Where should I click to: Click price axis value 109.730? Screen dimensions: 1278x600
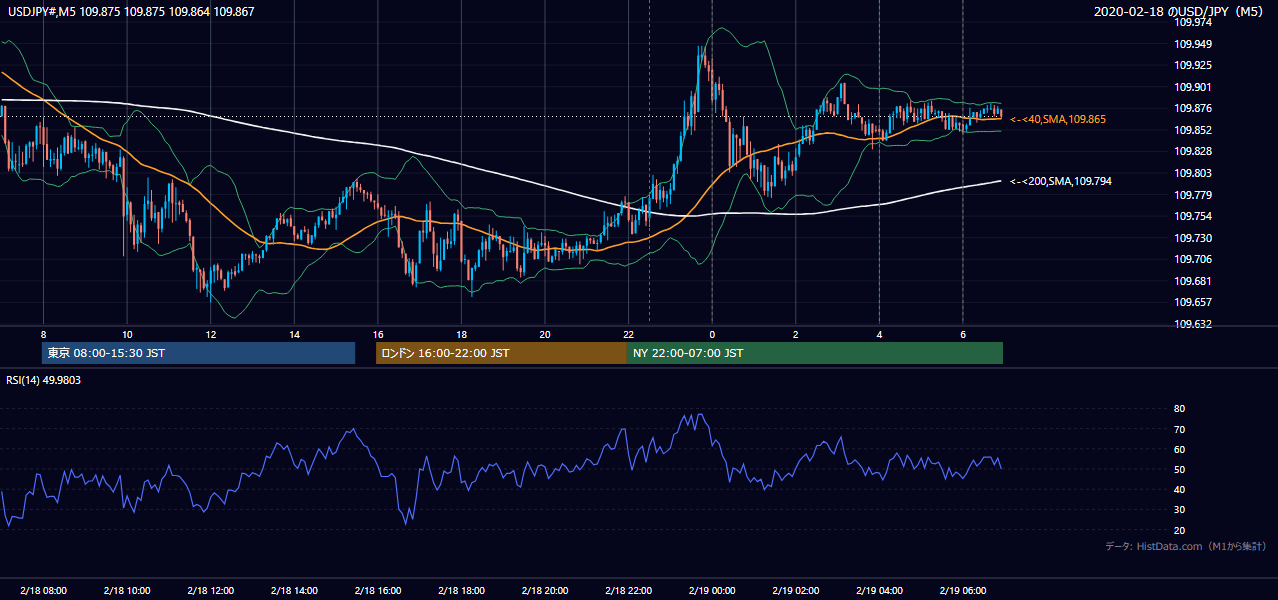1192,238
